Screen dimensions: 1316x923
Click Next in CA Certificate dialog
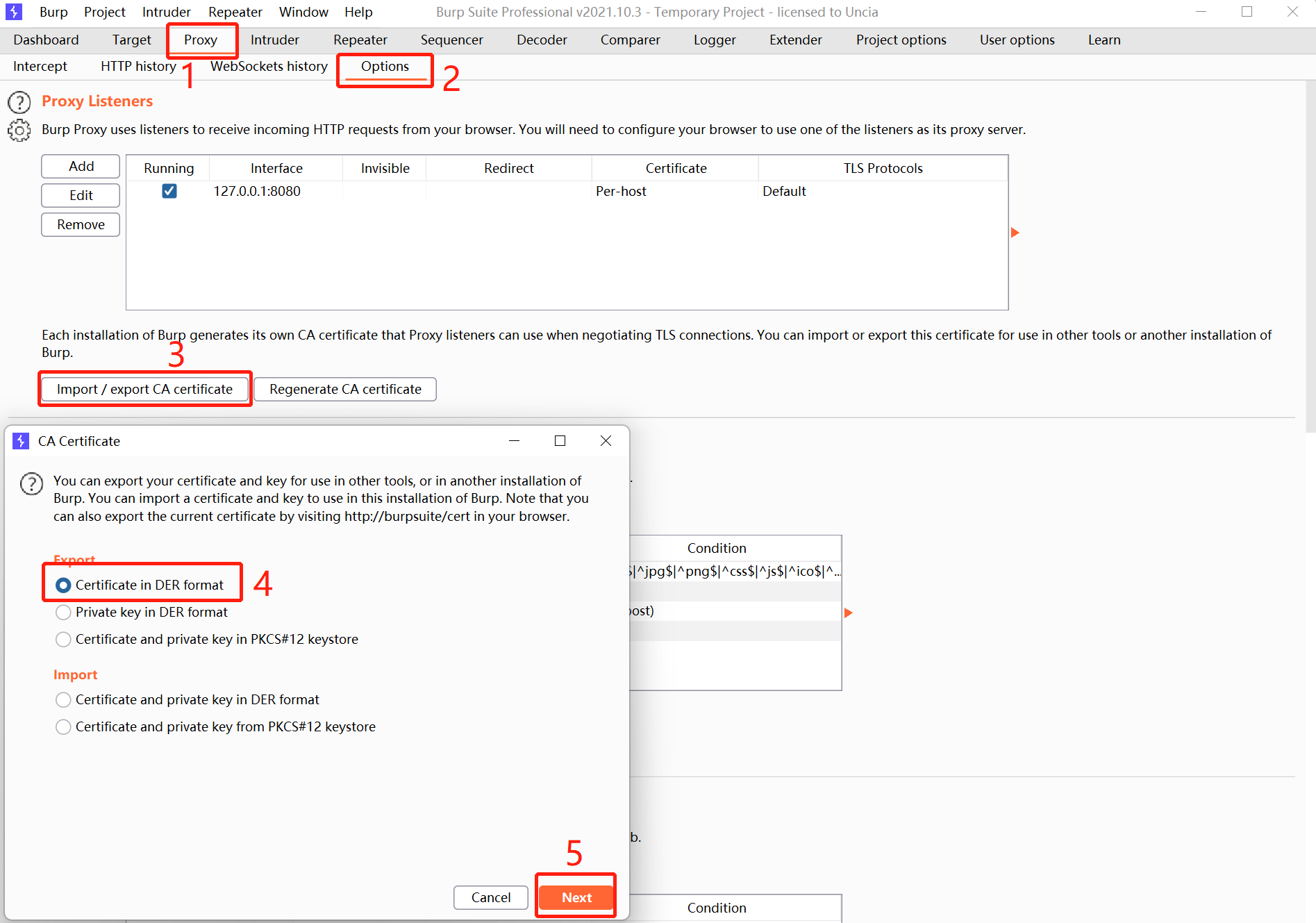pos(576,897)
